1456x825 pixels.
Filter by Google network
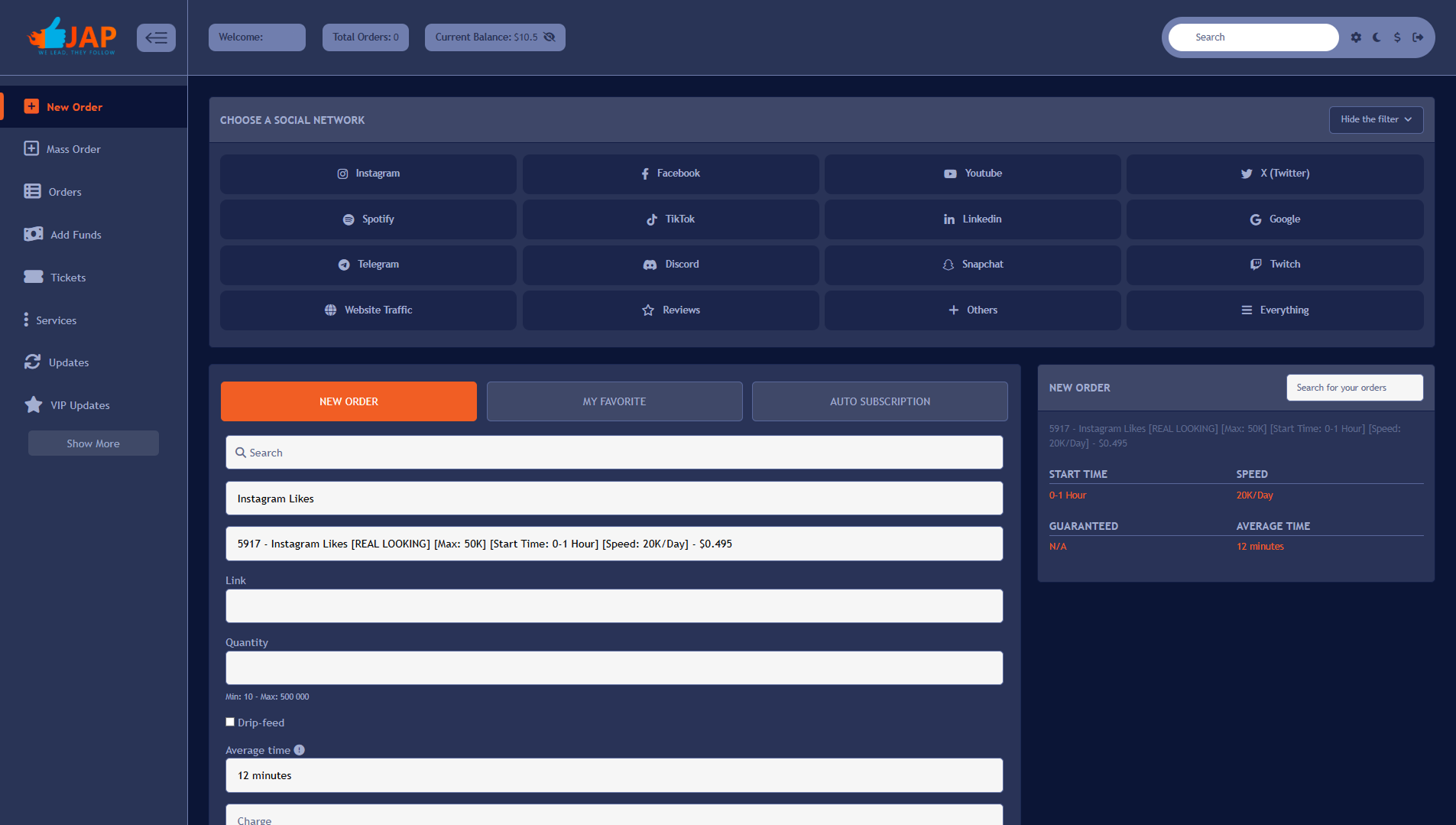[1275, 219]
